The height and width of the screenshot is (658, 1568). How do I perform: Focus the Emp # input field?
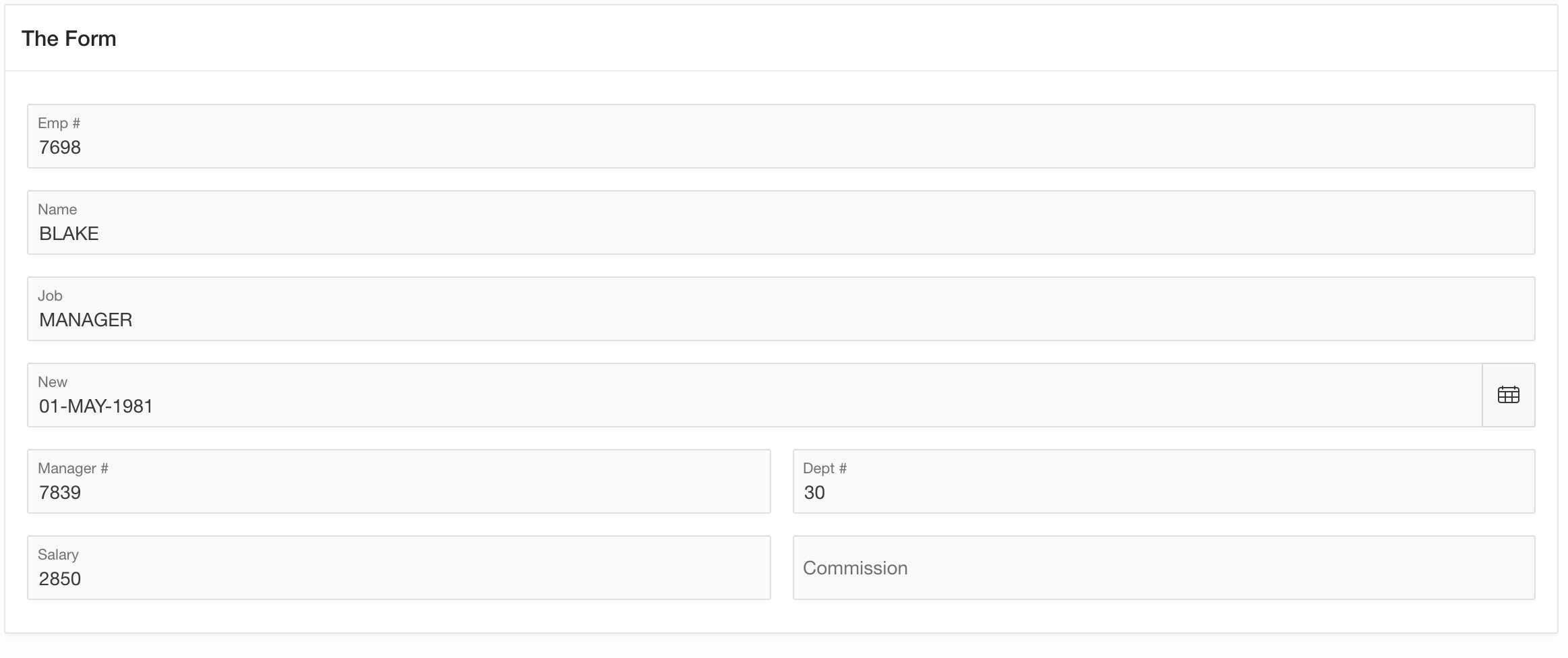pyautogui.click(x=781, y=147)
